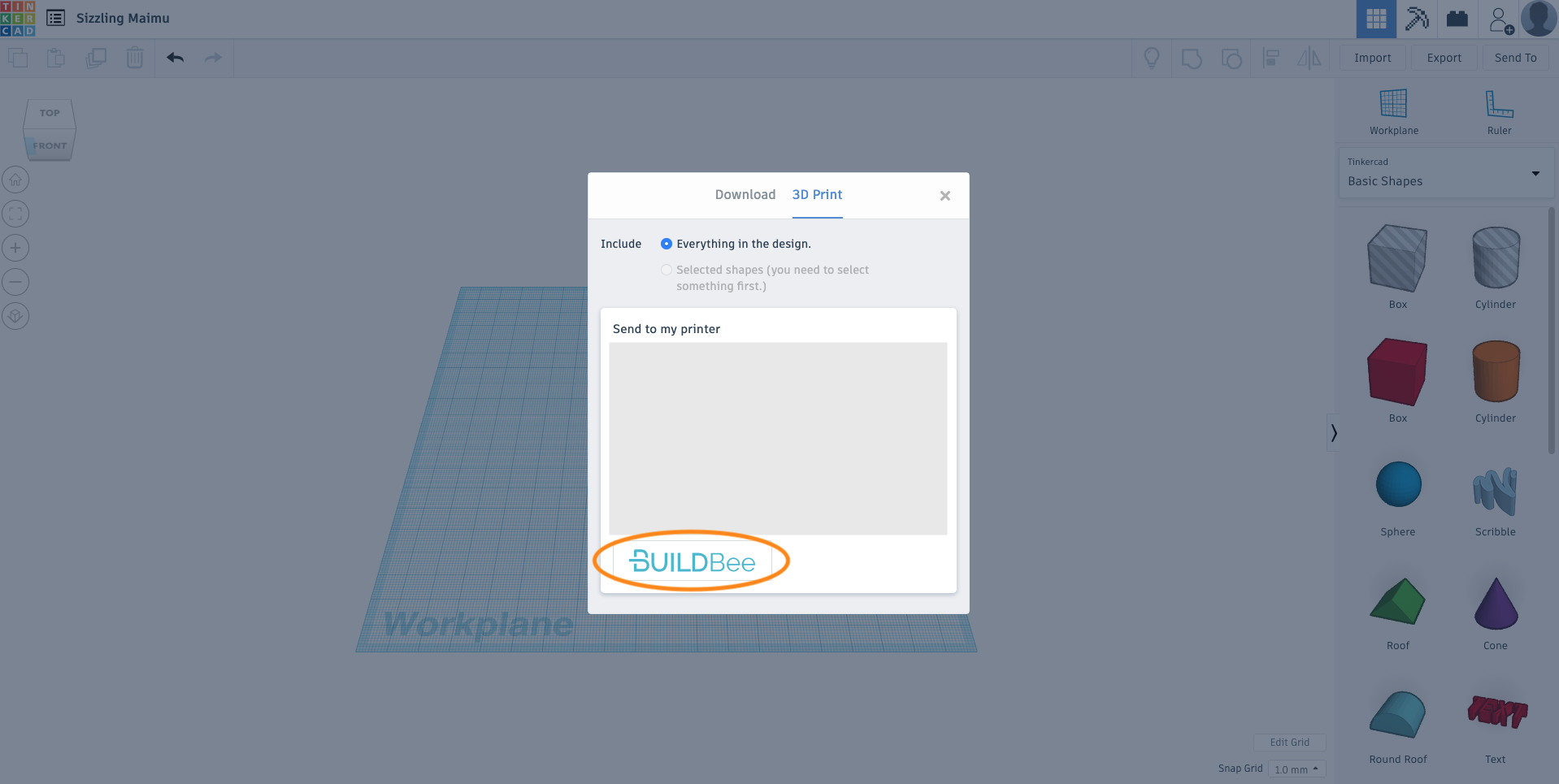Pick the Scribble shape
Screen dimensions: 1559x784
point(1496,491)
